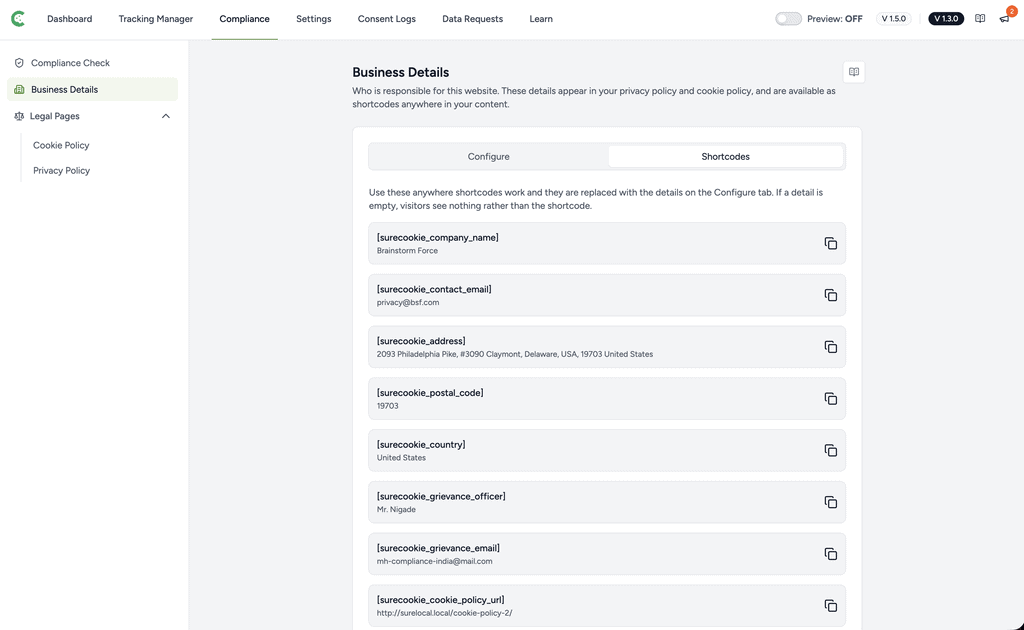Click the V 1.5.0 version badge

(893, 18)
